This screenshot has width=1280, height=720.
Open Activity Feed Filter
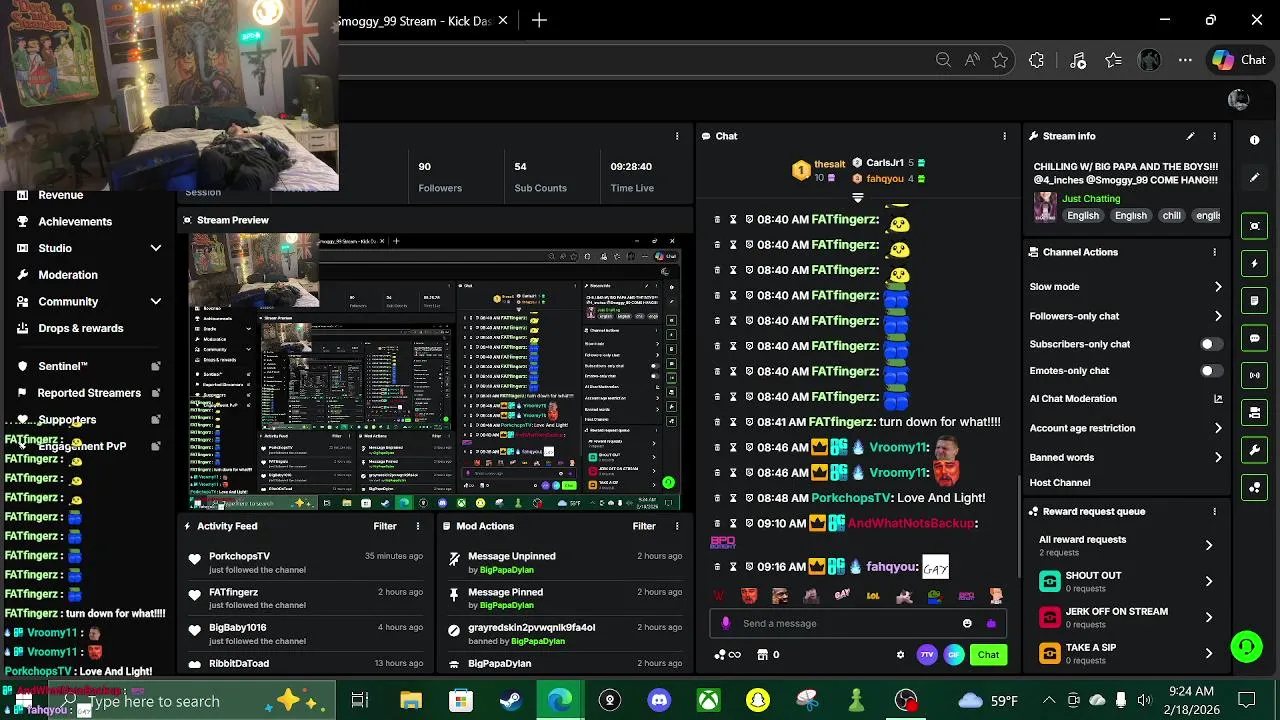pyautogui.click(x=385, y=526)
